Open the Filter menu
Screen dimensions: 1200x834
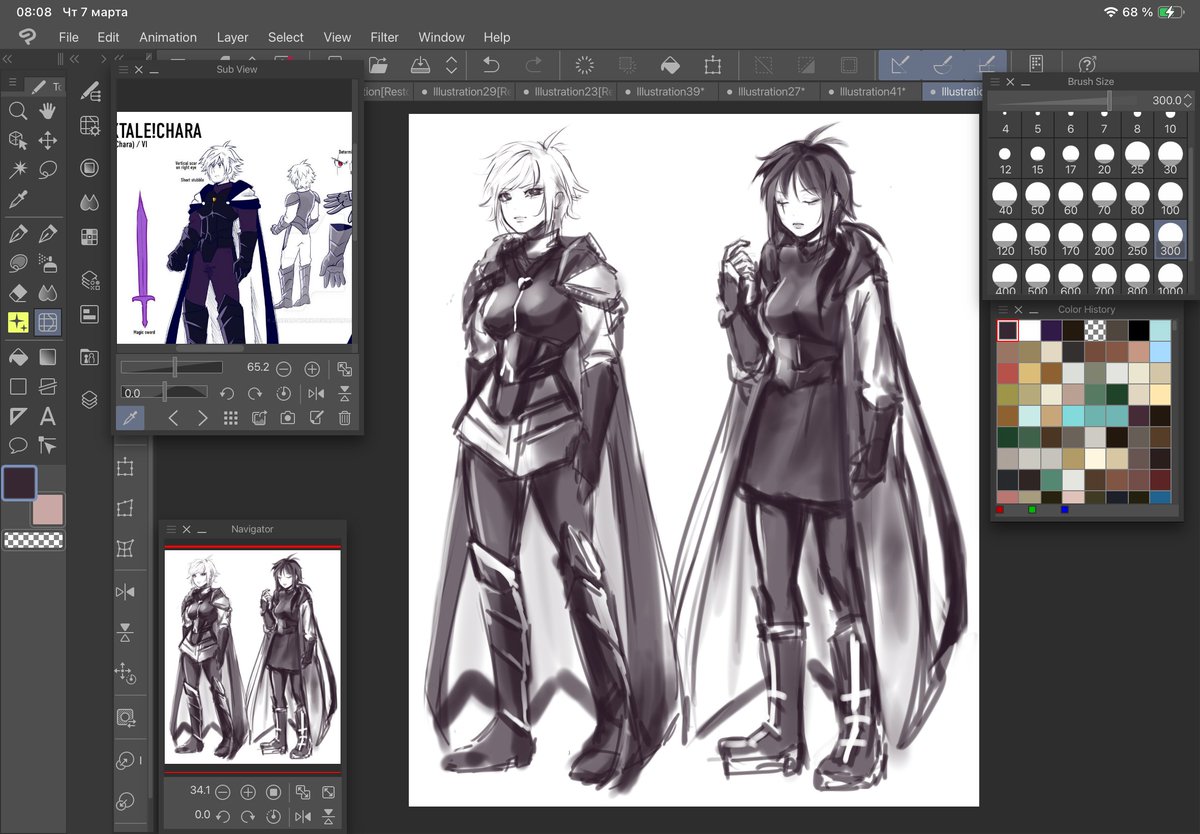[x=384, y=37]
